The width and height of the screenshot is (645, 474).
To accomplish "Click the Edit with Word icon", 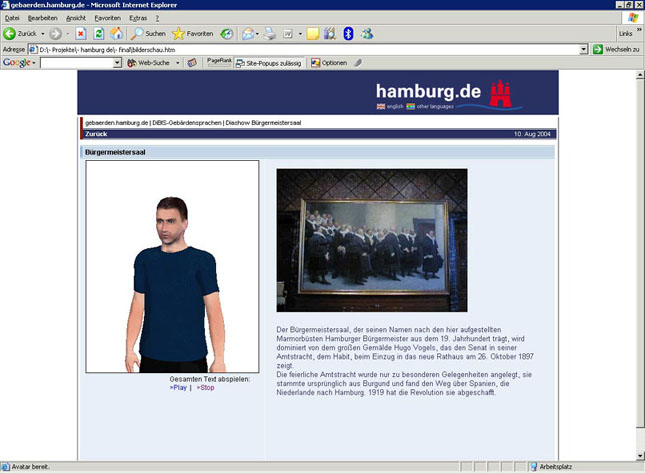I will coord(288,34).
